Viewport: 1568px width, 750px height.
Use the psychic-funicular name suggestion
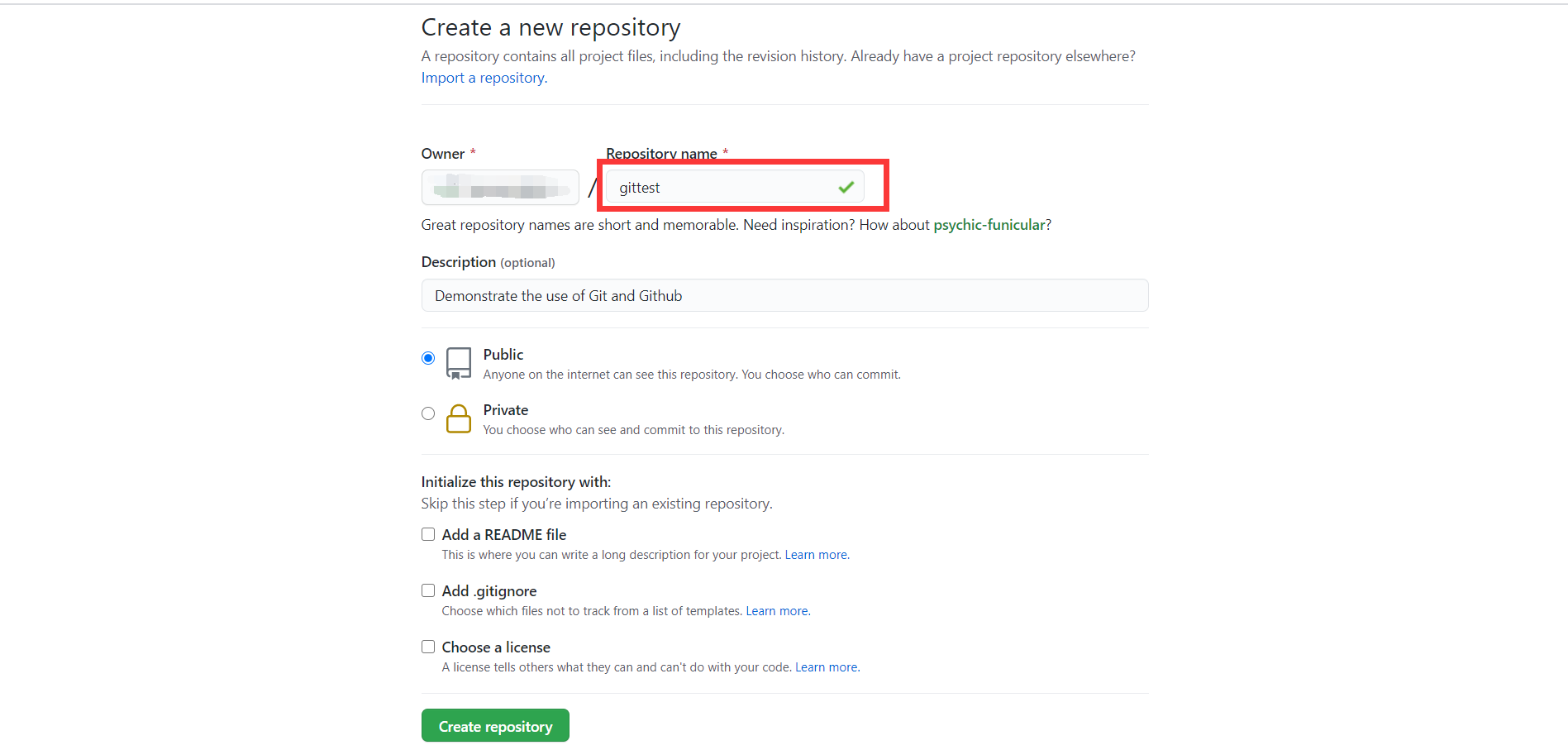point(989,225)
